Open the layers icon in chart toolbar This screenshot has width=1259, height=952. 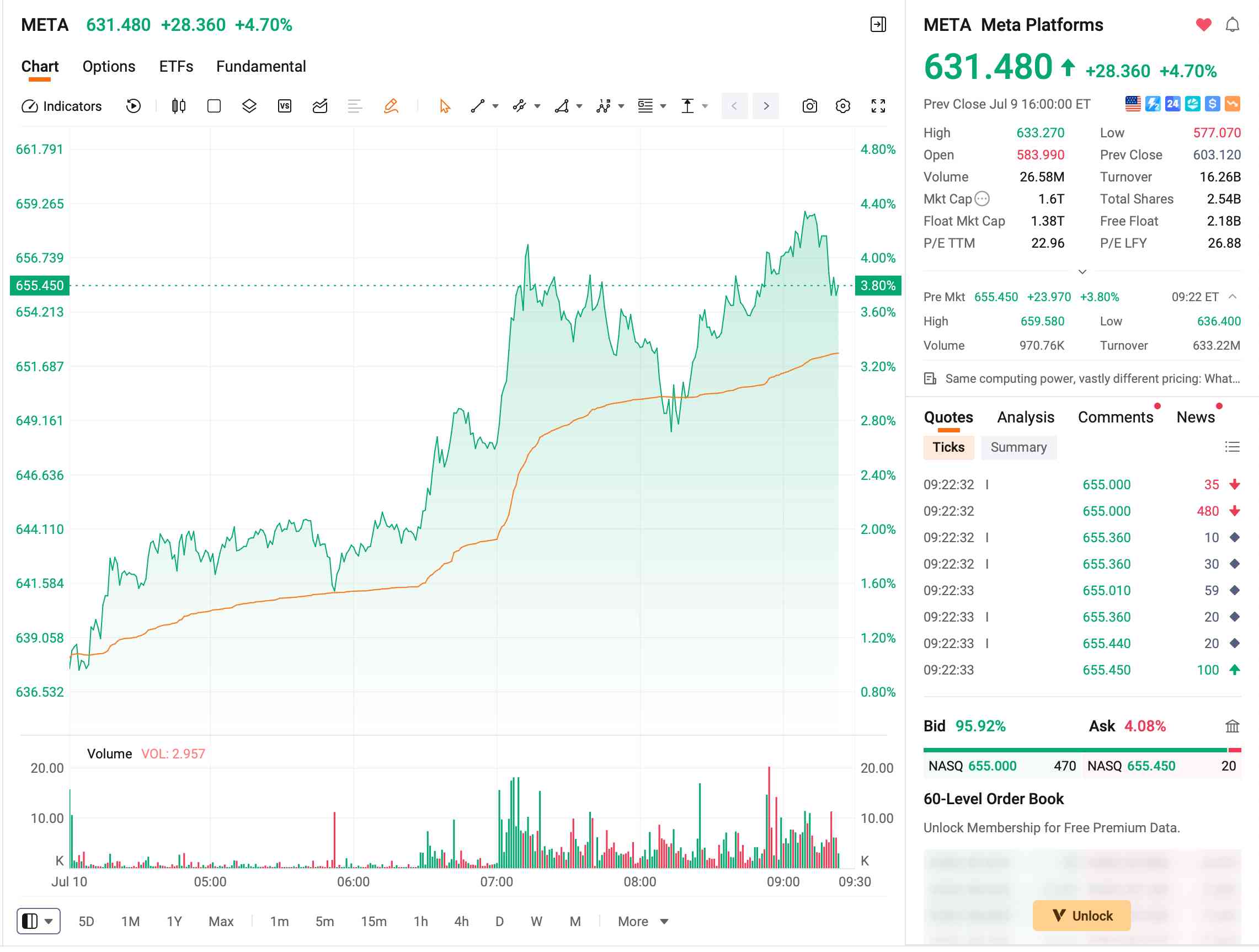pos(249,106)
